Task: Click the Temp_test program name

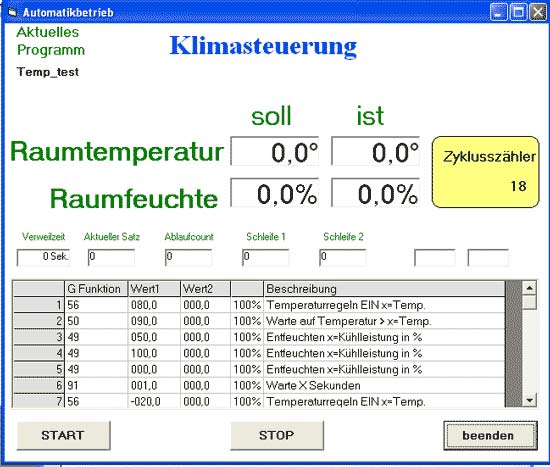Action: pyautogui.click(x=48, y=72)
